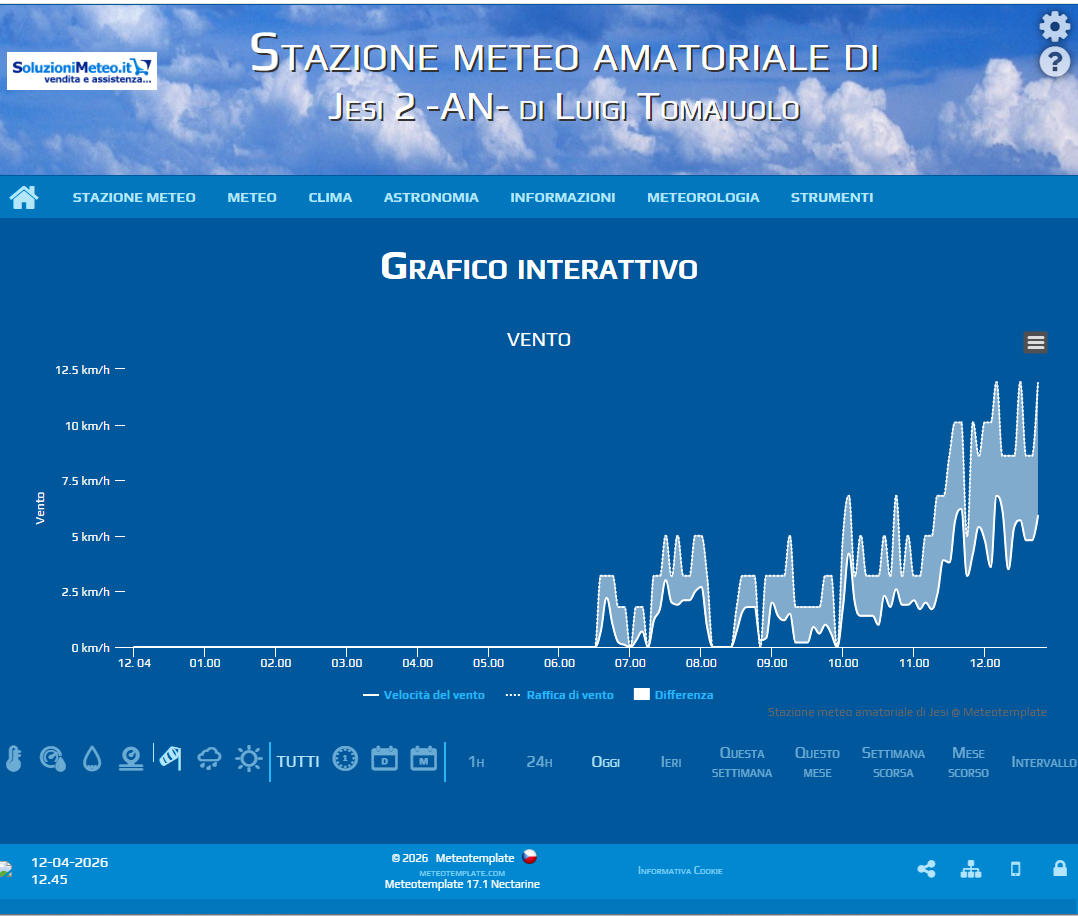Image resolution: width=1078 pixels, height=916 pixels.
Task: Select the temperature thermometer icon
Action: (13, 759)
